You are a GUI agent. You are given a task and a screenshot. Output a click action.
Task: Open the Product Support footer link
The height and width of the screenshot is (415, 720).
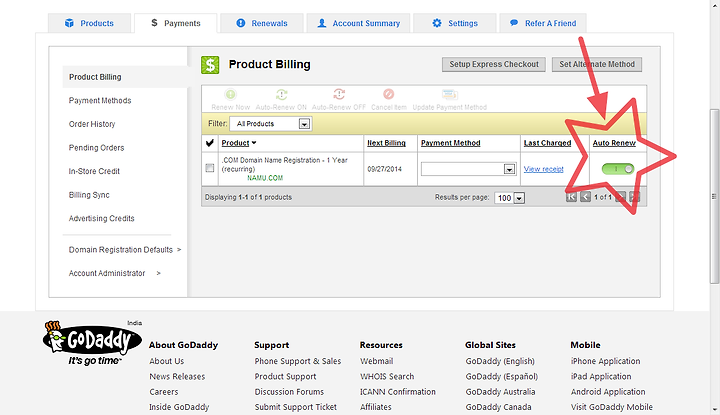click(x=286, y=376)
